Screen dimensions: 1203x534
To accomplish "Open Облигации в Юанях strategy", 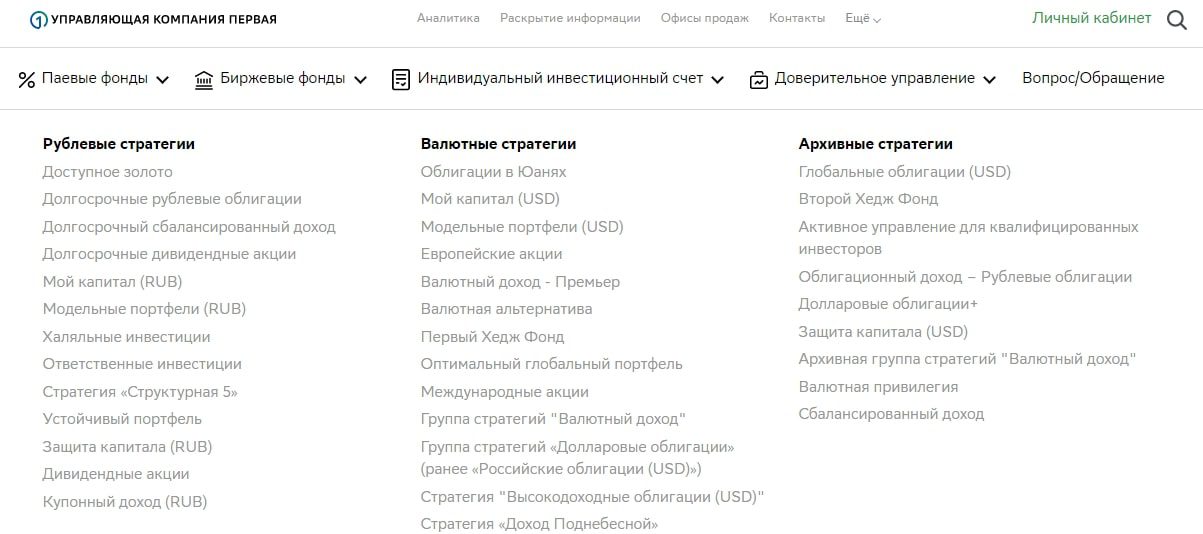I will click(x=493, y=172).
